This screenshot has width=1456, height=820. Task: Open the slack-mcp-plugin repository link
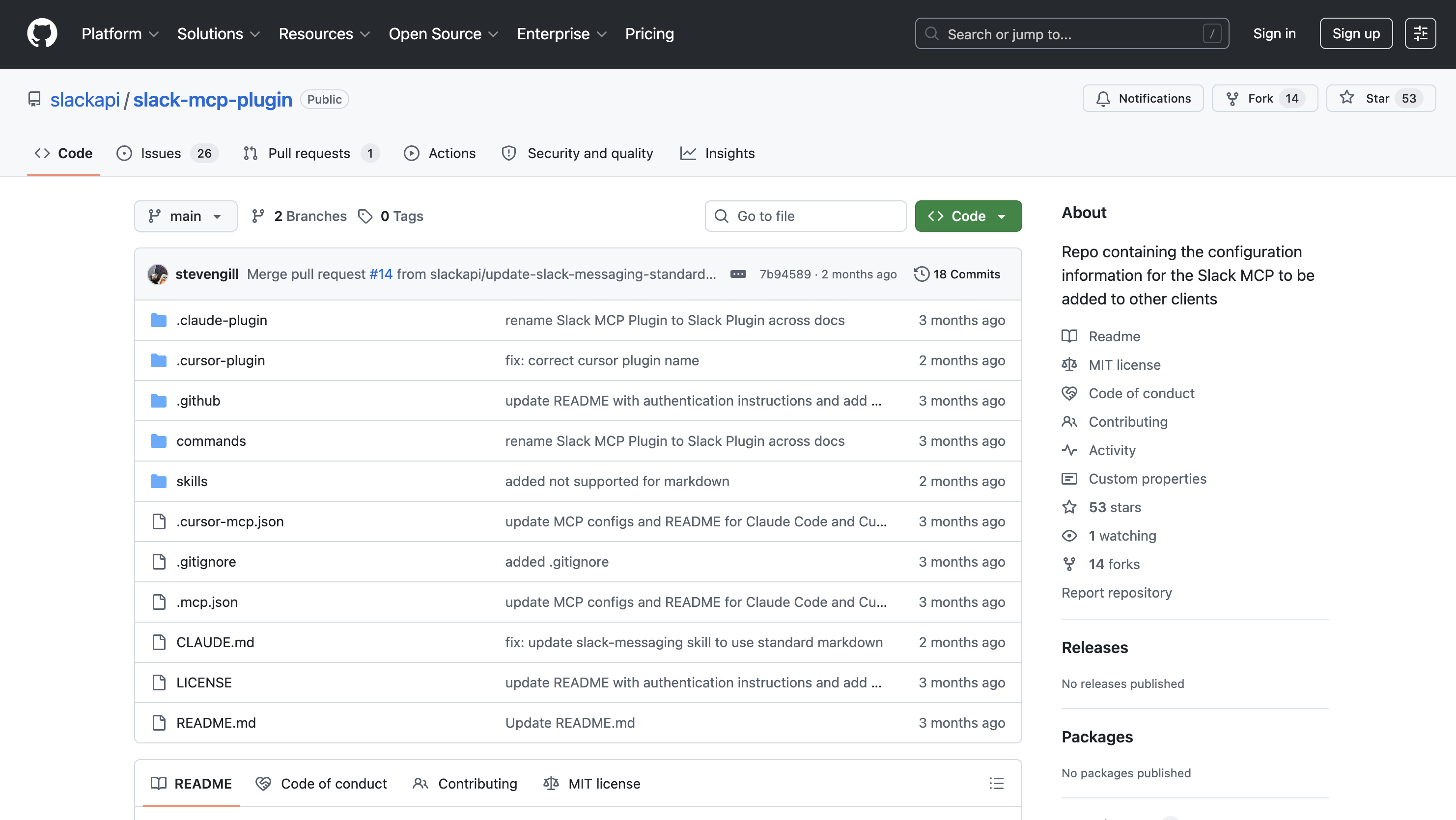(x=213, y=100)
